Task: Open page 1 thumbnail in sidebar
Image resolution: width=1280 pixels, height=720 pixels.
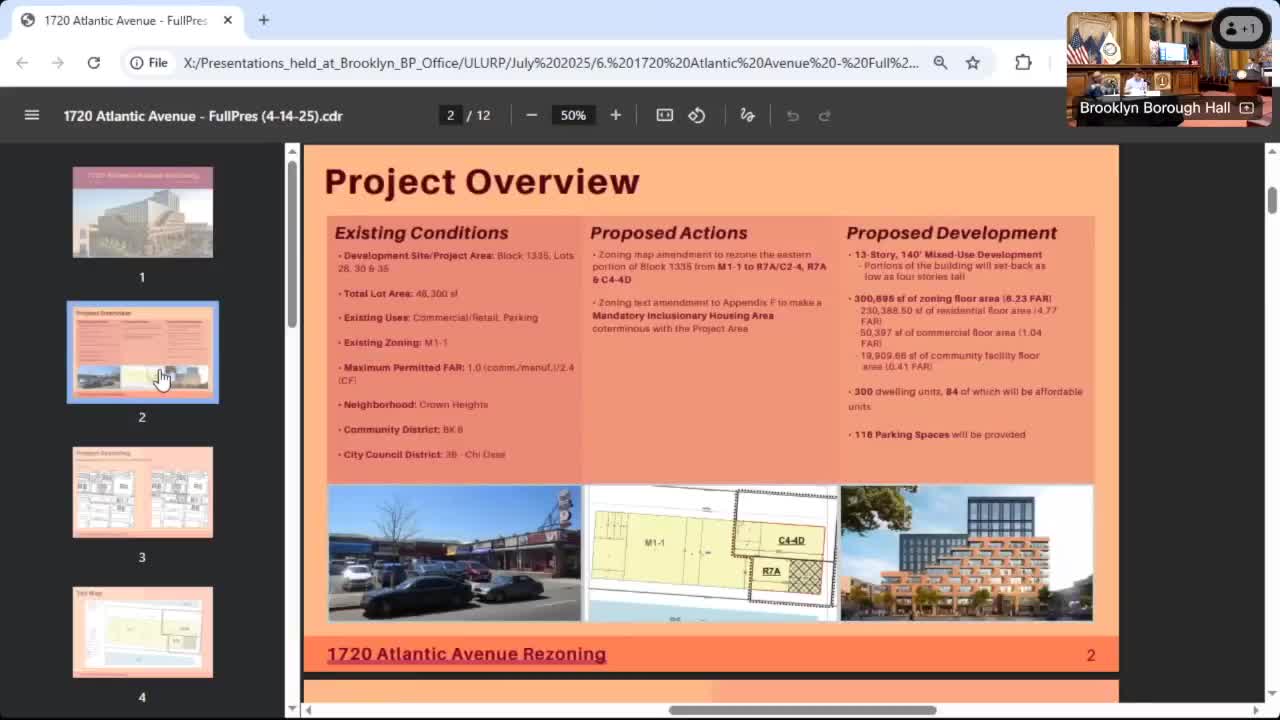Action: [x=143, y=212]
